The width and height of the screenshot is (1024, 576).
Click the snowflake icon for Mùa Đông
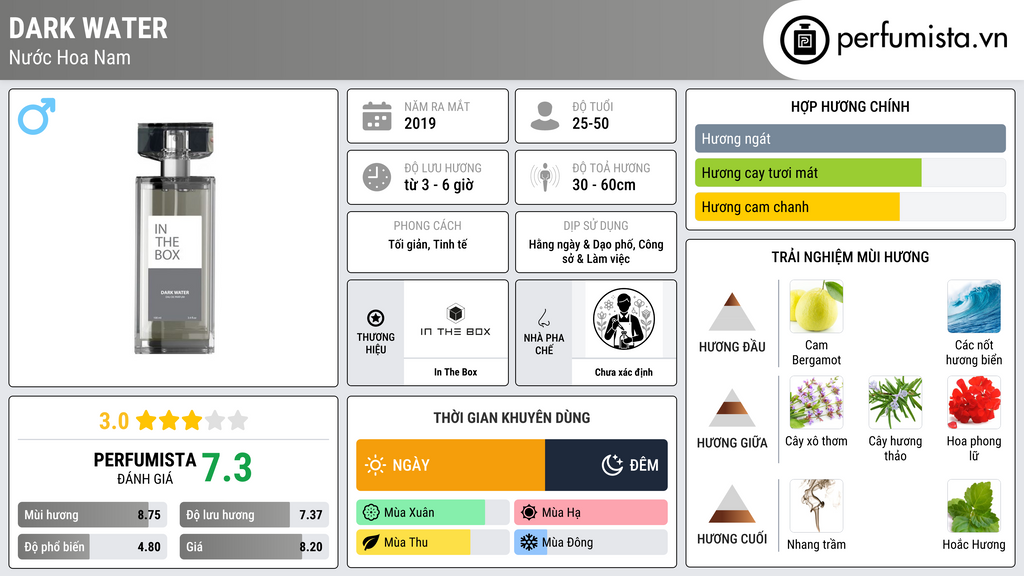[x=529, y=542]
